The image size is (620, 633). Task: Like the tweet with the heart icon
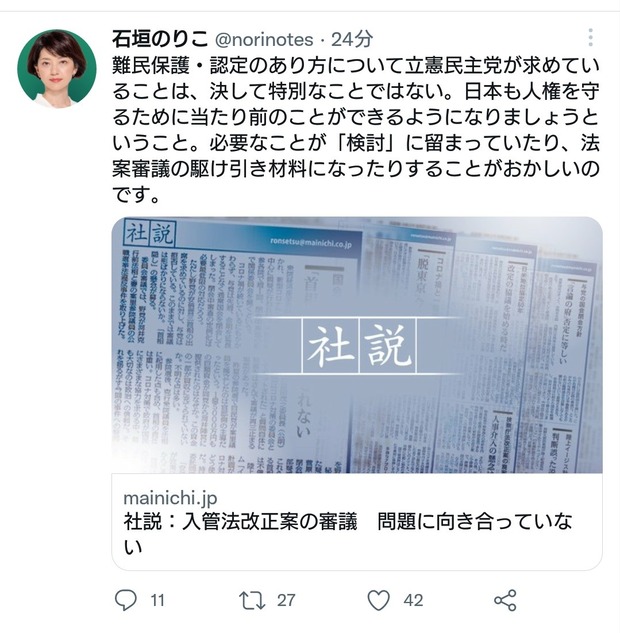[379, 600]
